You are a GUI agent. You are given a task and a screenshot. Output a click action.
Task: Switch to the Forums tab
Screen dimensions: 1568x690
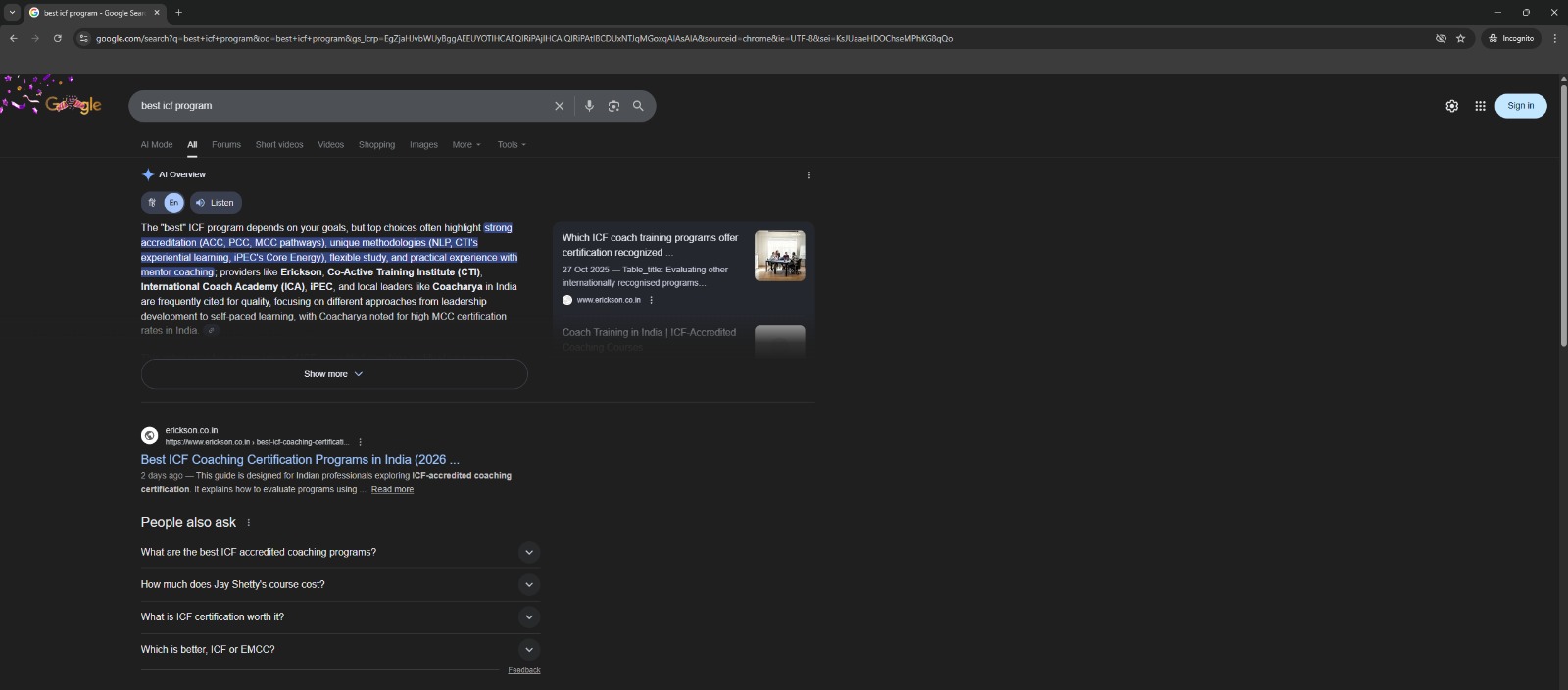point(226,145)
